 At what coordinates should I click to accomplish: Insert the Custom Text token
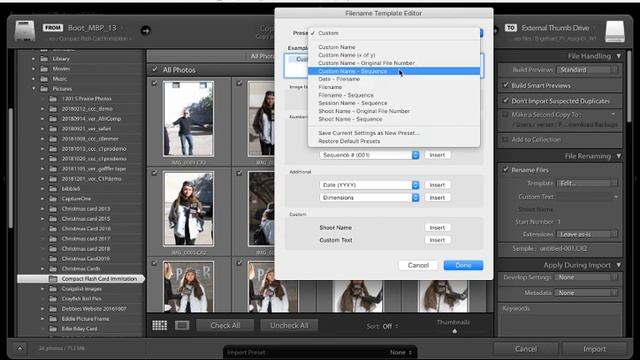click(x=437, y=240)
